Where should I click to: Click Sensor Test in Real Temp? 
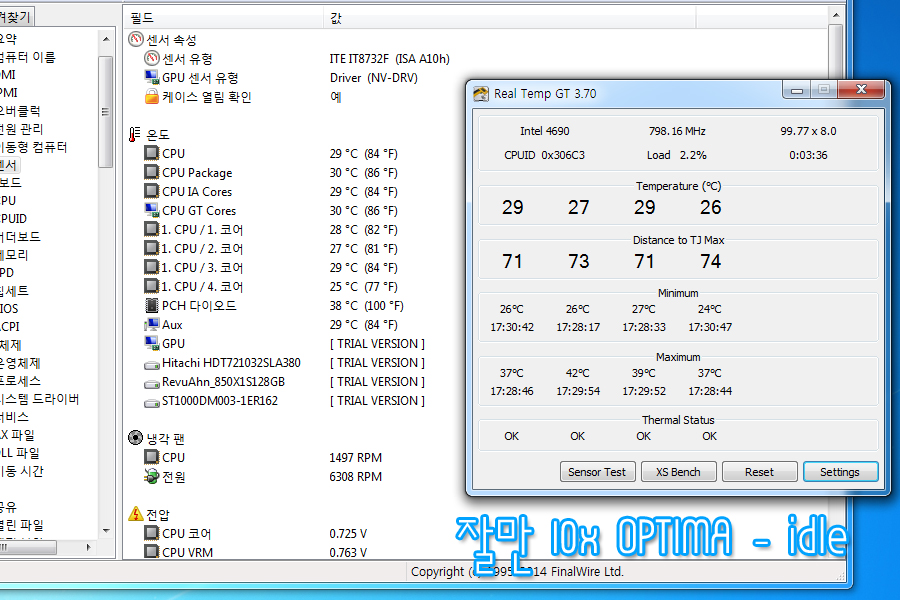[x=597, y=472]
